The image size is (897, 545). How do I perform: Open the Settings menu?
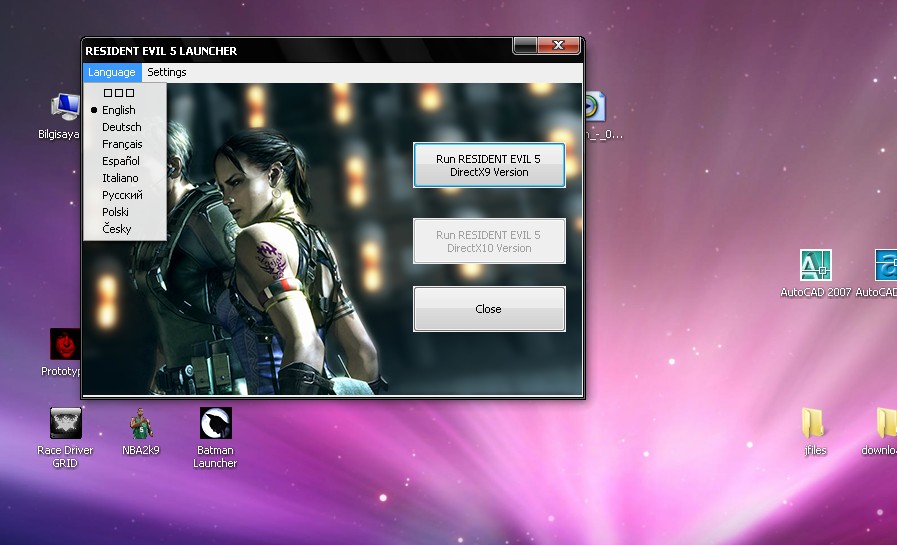coord(166,72)
